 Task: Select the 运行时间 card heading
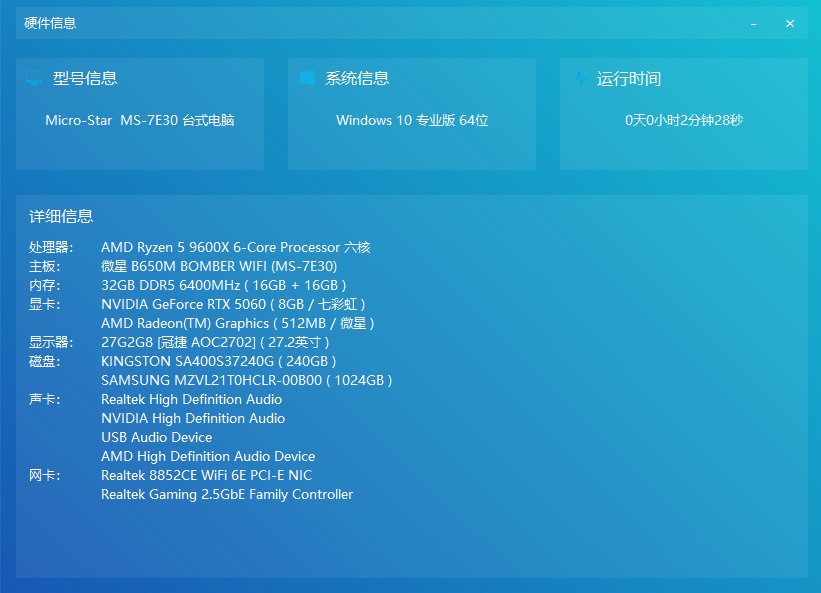(x=629, y=79)
